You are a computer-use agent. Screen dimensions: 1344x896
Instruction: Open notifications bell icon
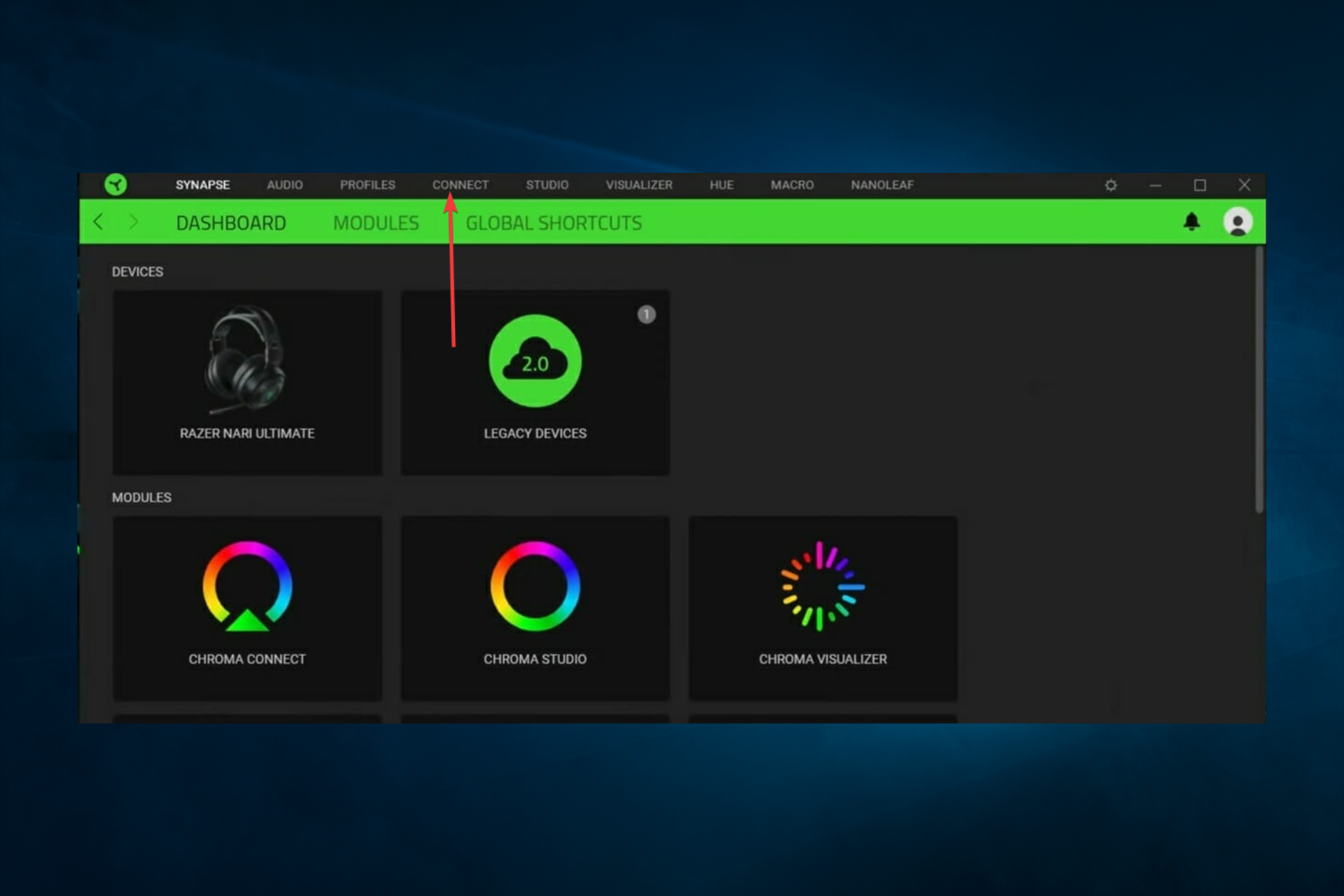pos(1191,222)
